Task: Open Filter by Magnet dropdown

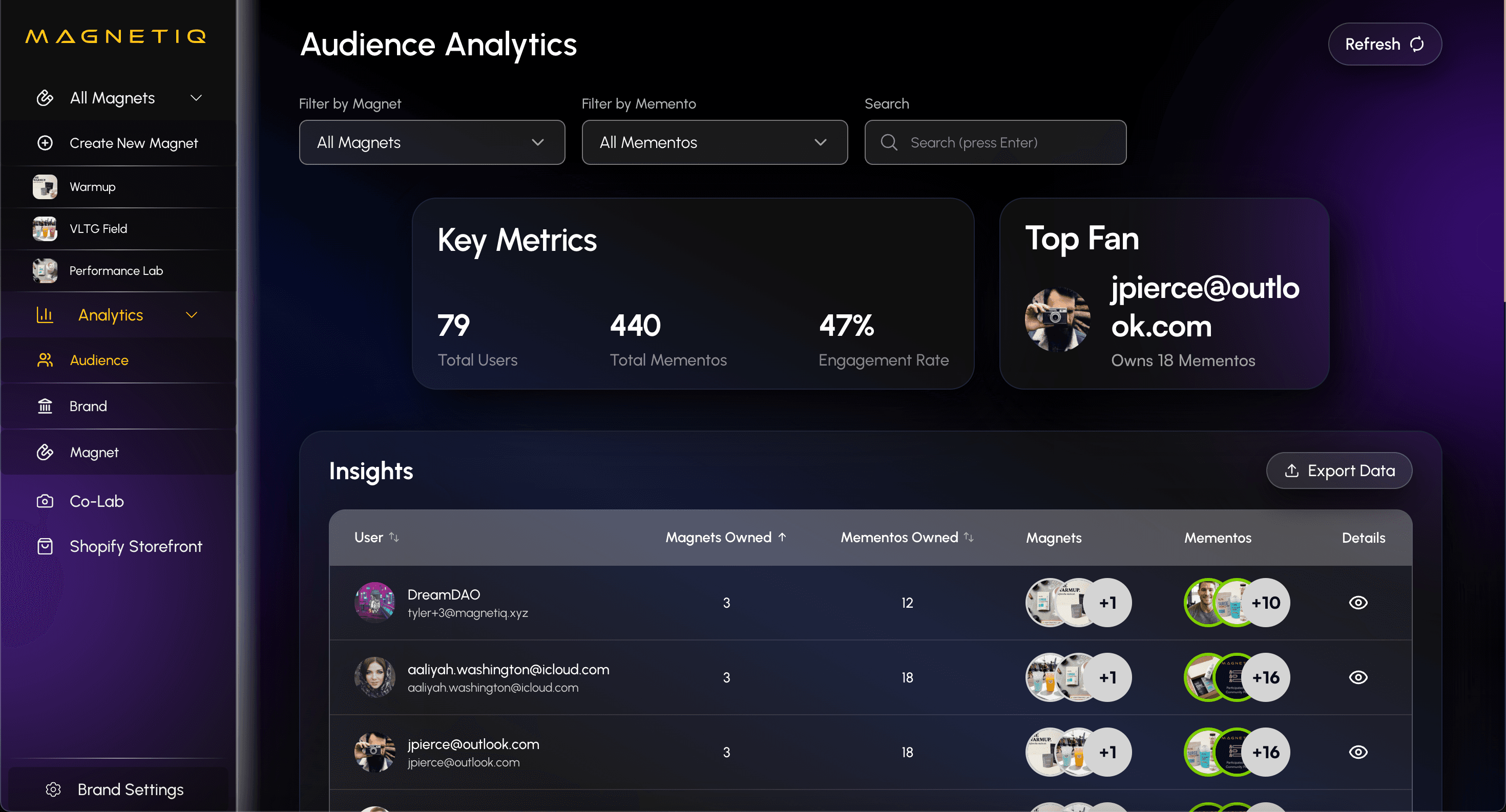Action: pos(432,142)
